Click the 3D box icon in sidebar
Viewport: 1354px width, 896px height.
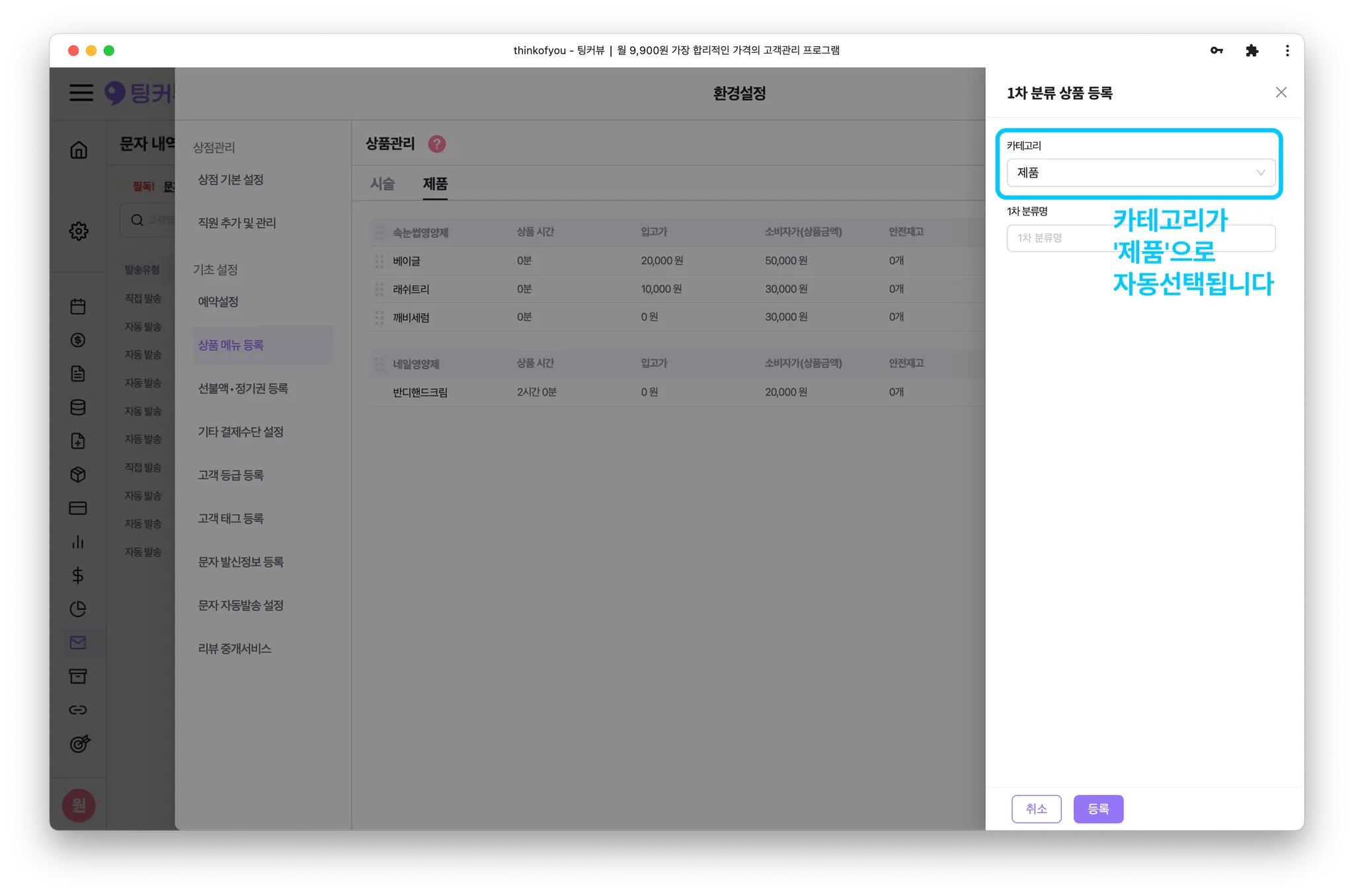[x=78, y=474]
